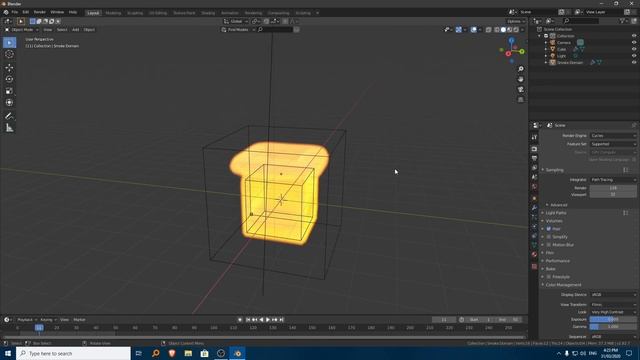Open the Material properties tab icon
The height and width of the screenshot is (360, 640).
click(x=534, y=254)
